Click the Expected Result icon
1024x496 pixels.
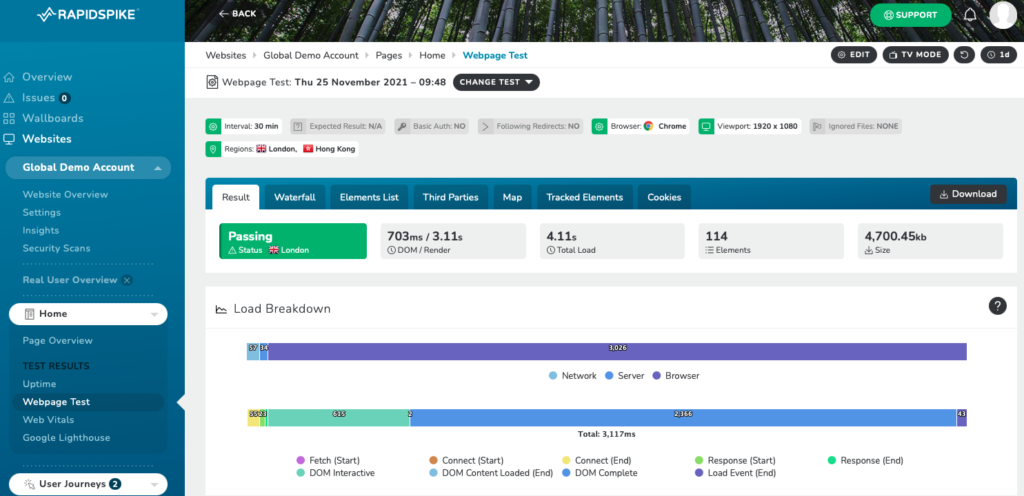tap(298, 127)
